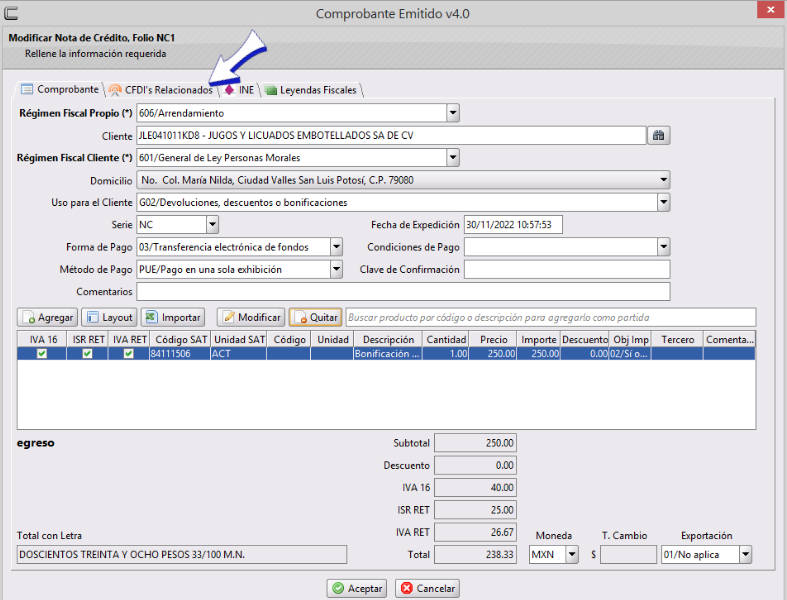Expand Uso para el Cliente dropdown
This screenshot has height=600, width=787.
pyautogui.click(x=664, y=202)
